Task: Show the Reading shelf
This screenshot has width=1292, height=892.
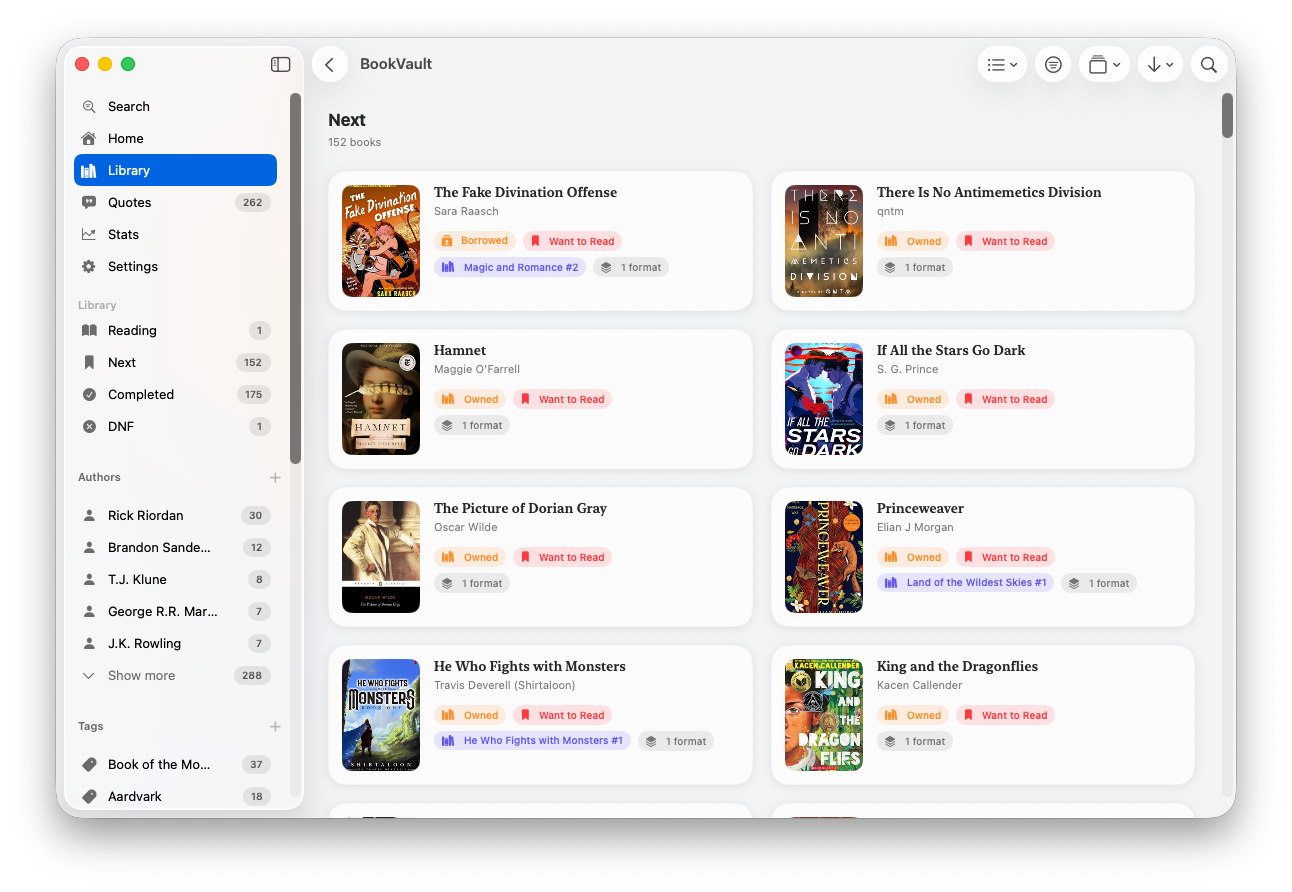Action: coord(175,330)
